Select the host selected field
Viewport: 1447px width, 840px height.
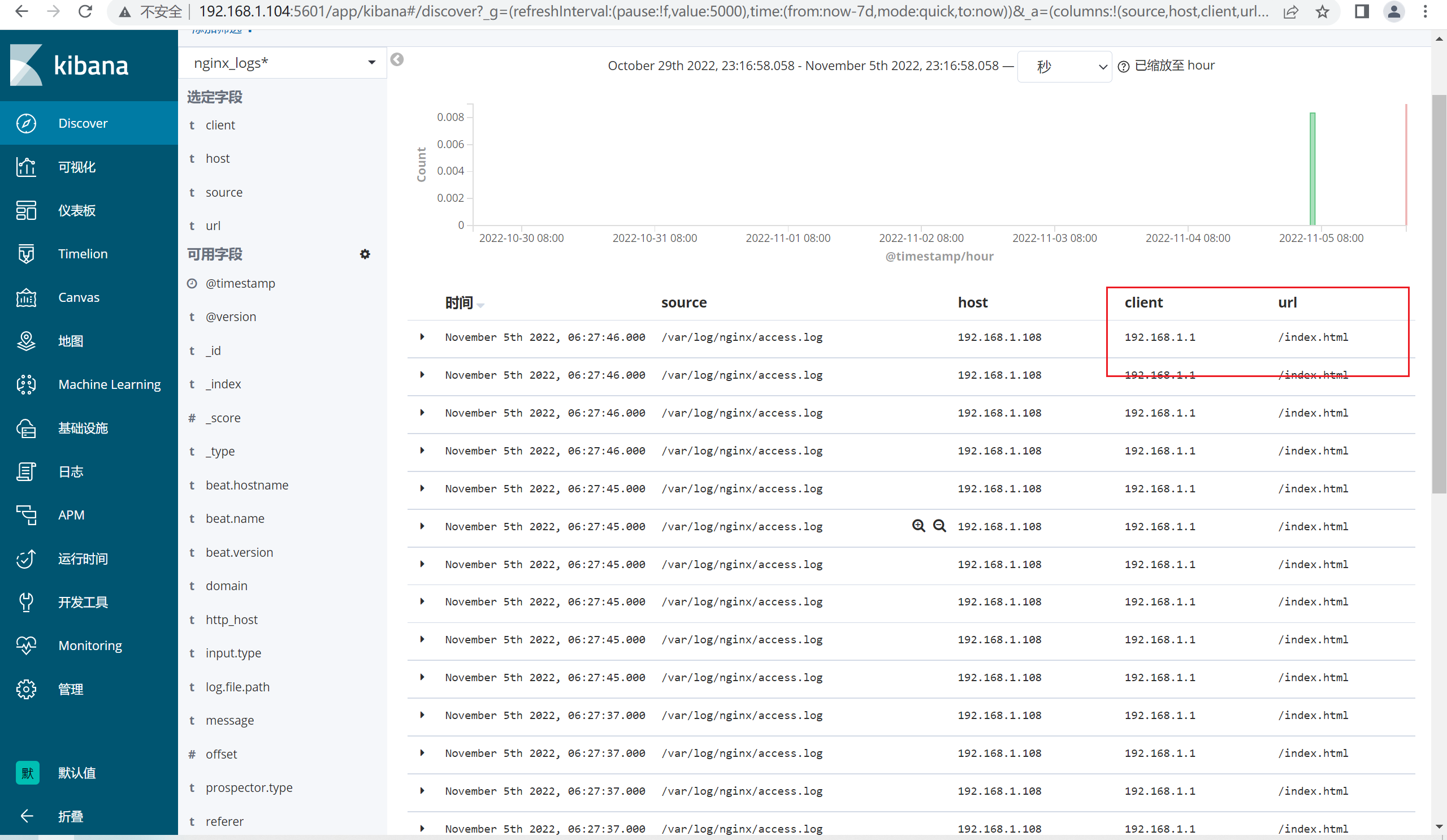pos(217,158)
